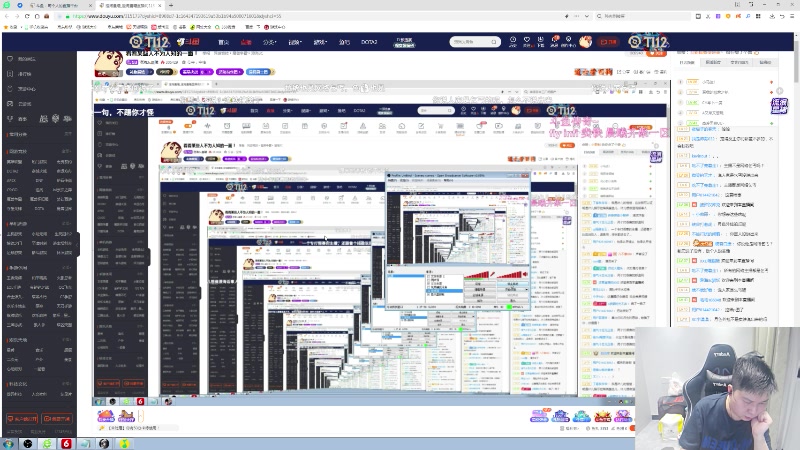Viewport: 800px width, 450px height.
Task: Click the webcam overlay of the streamer
Action: 717,388
